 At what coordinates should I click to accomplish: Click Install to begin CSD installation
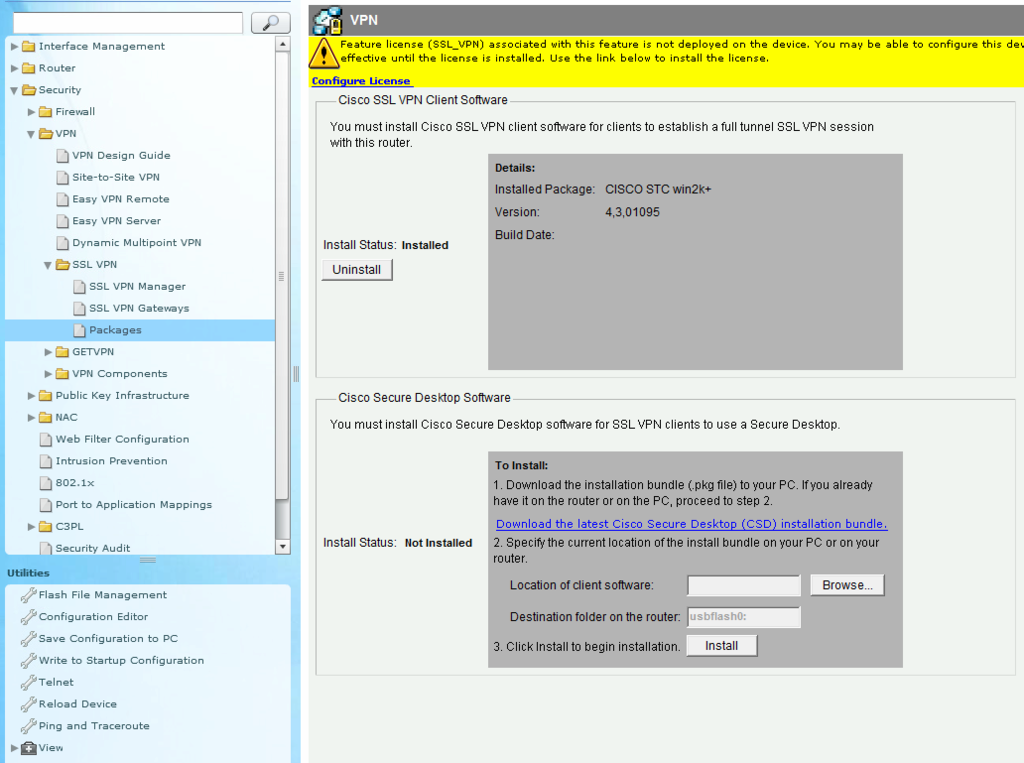[x=722, y=646]
